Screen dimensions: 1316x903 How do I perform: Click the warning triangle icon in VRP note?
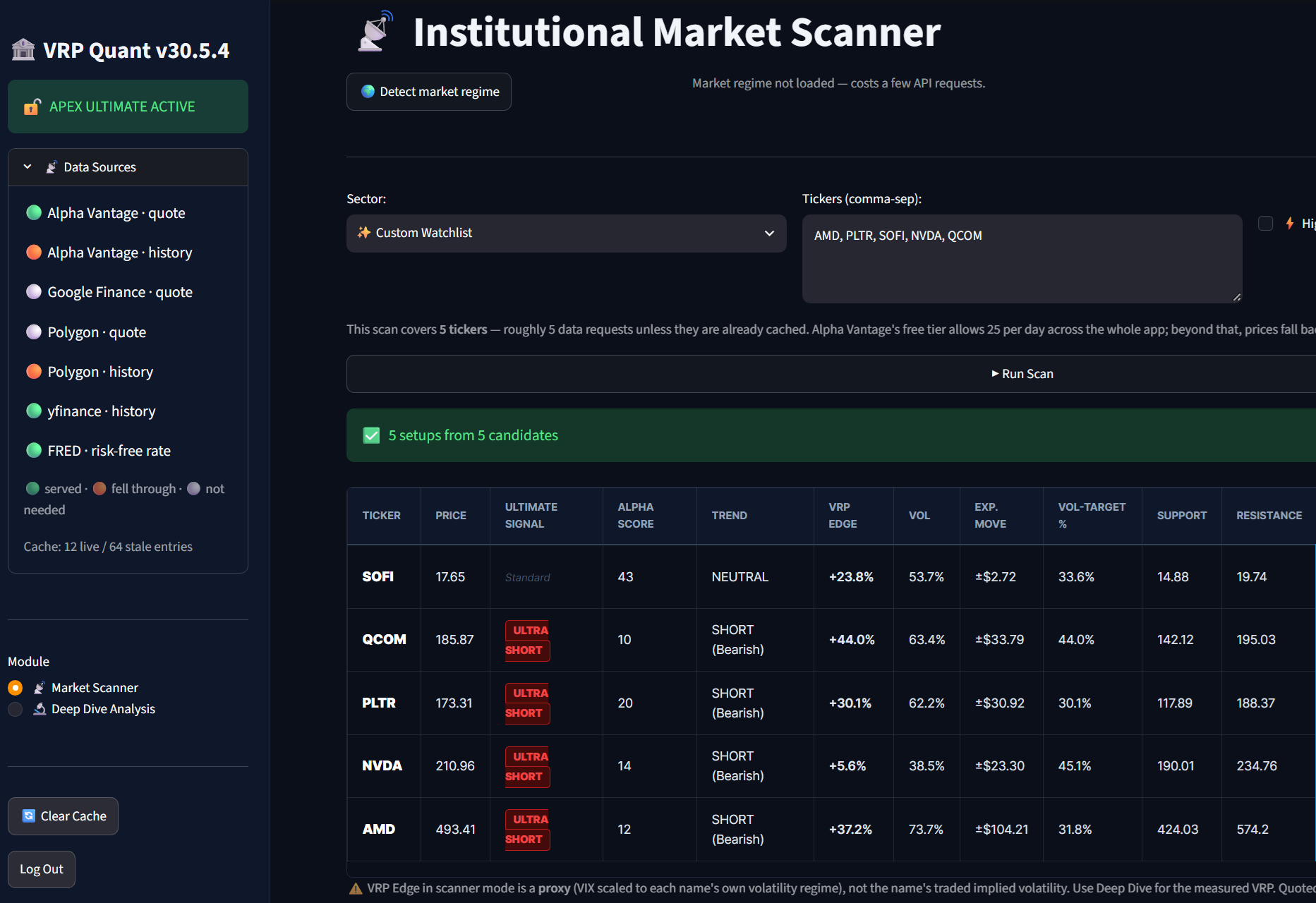click(x=356, y=888)
